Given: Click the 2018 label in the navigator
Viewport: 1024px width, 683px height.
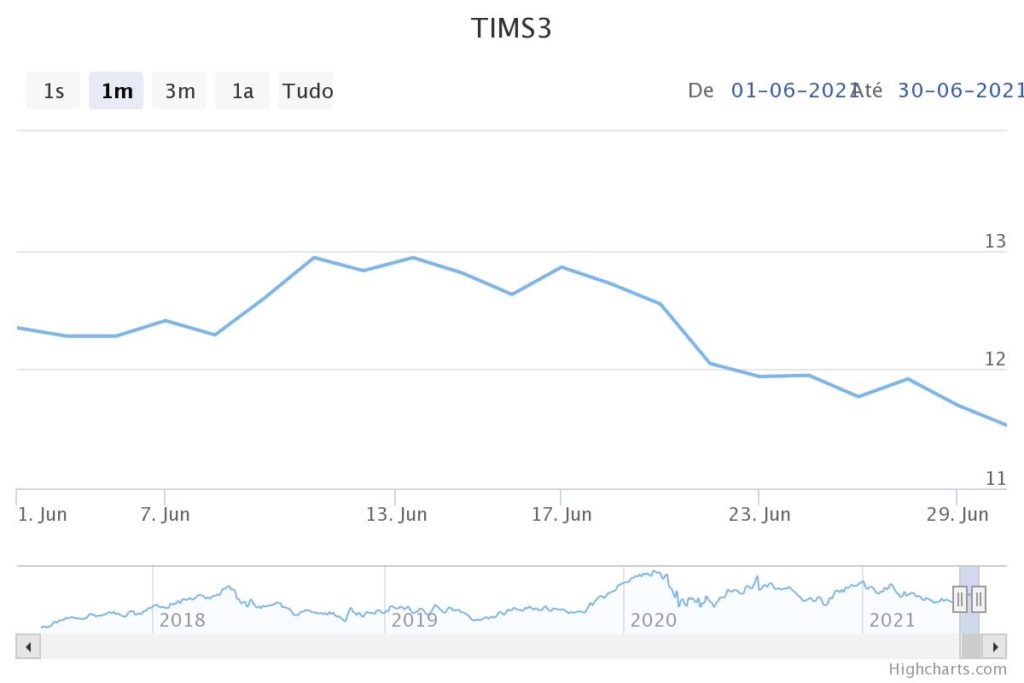Looking at the screenshot, I should coord(182,620).
